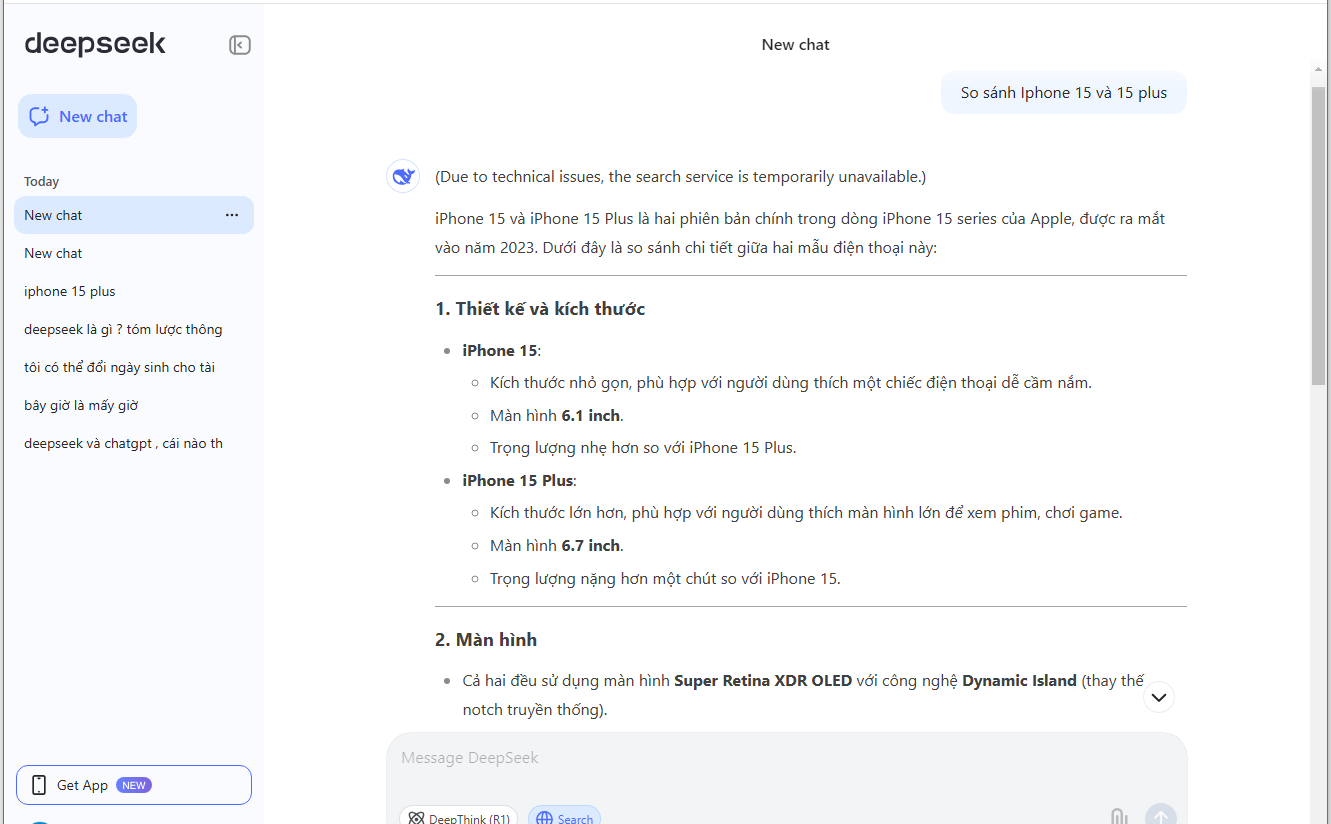The height and width of the screenshot is (824, 1331).
Task: Click the heading '2. Màn hình'
Action: 486,640
